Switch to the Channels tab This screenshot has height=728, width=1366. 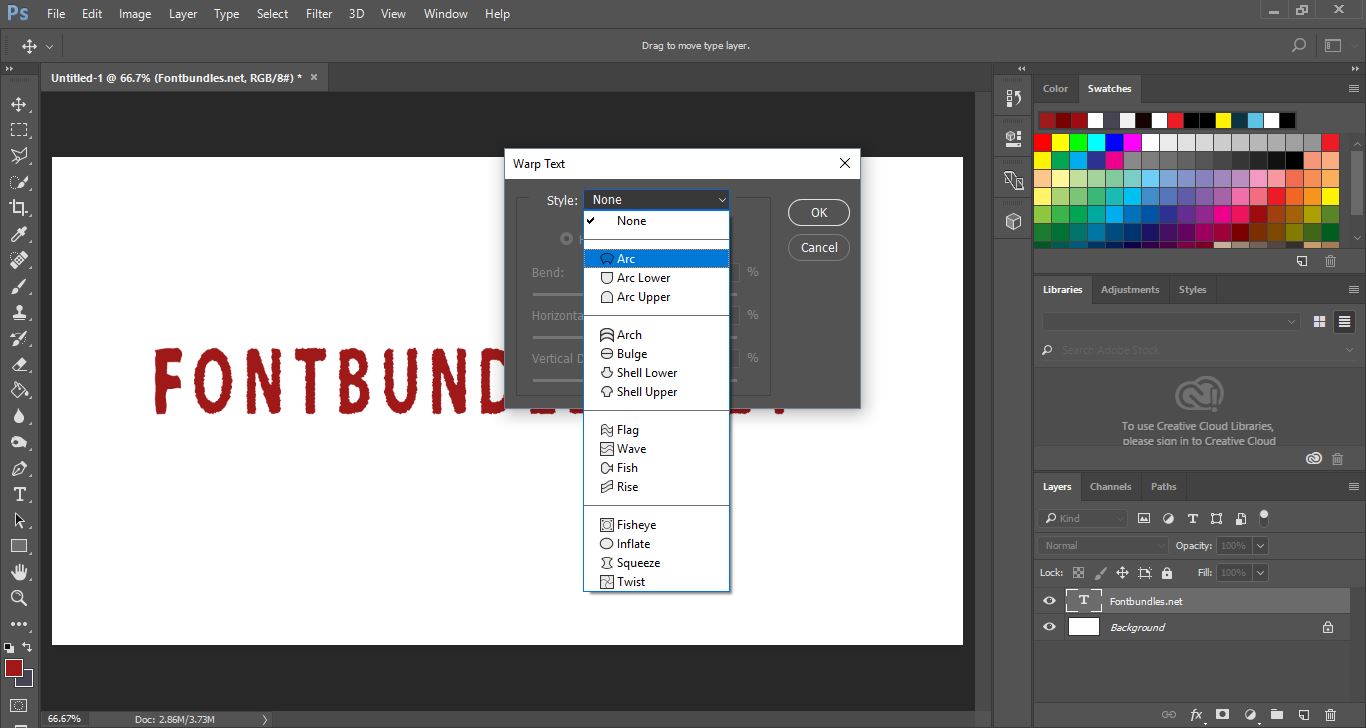tap(1110, 486)
